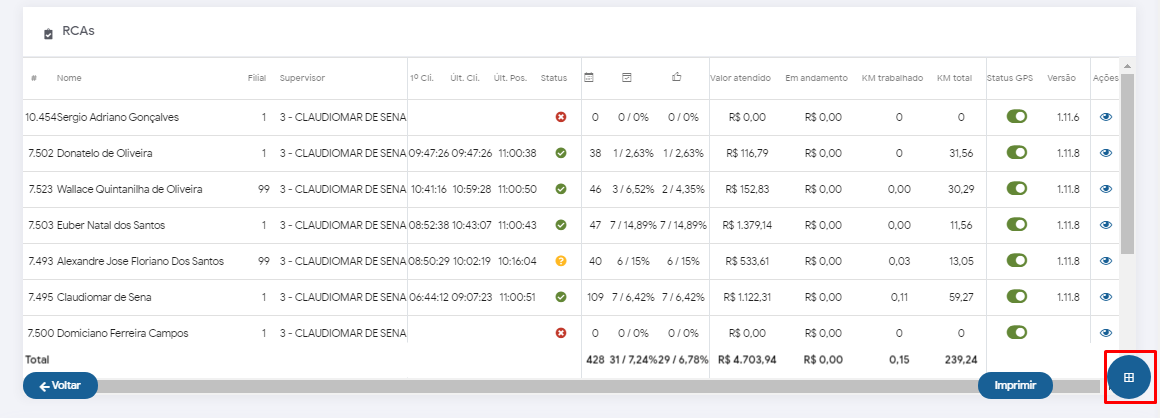Image resolution: width=1160 pixels, height=418 pixels.
Task: Click the calendar column header icon
Action: pos(589,77)
